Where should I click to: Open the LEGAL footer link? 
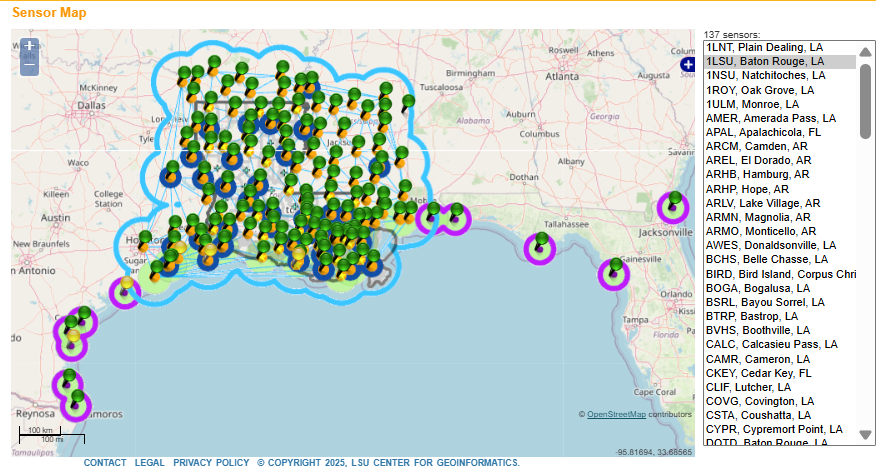150,463
